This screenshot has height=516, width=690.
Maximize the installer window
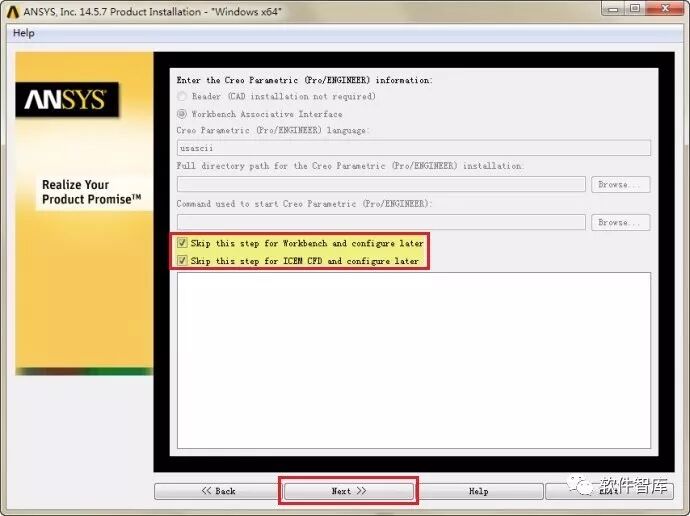pos(635,8)
